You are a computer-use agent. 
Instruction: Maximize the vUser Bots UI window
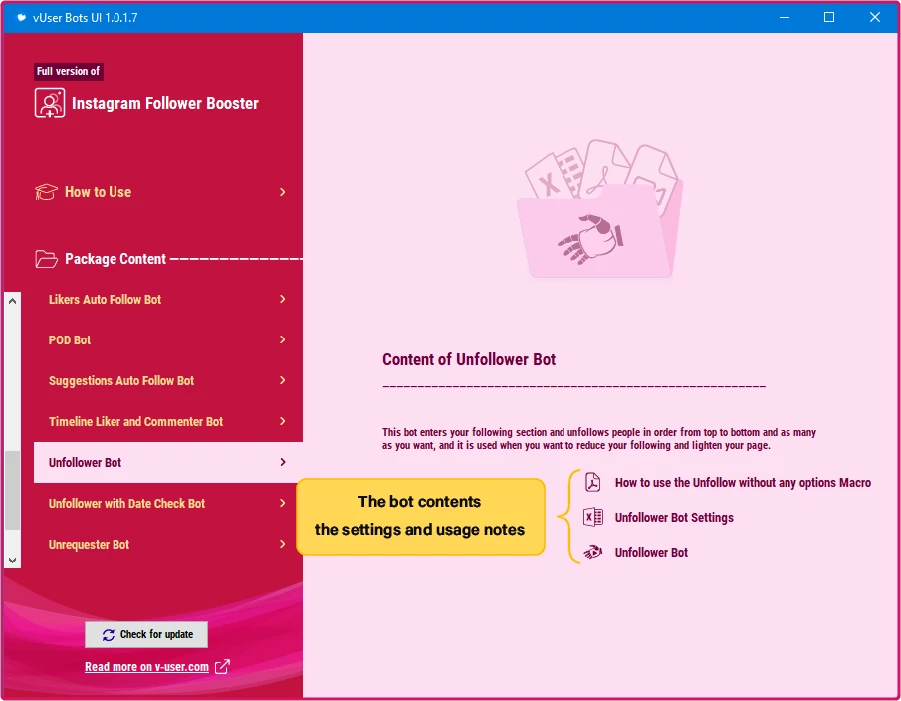tap(829, 17)
